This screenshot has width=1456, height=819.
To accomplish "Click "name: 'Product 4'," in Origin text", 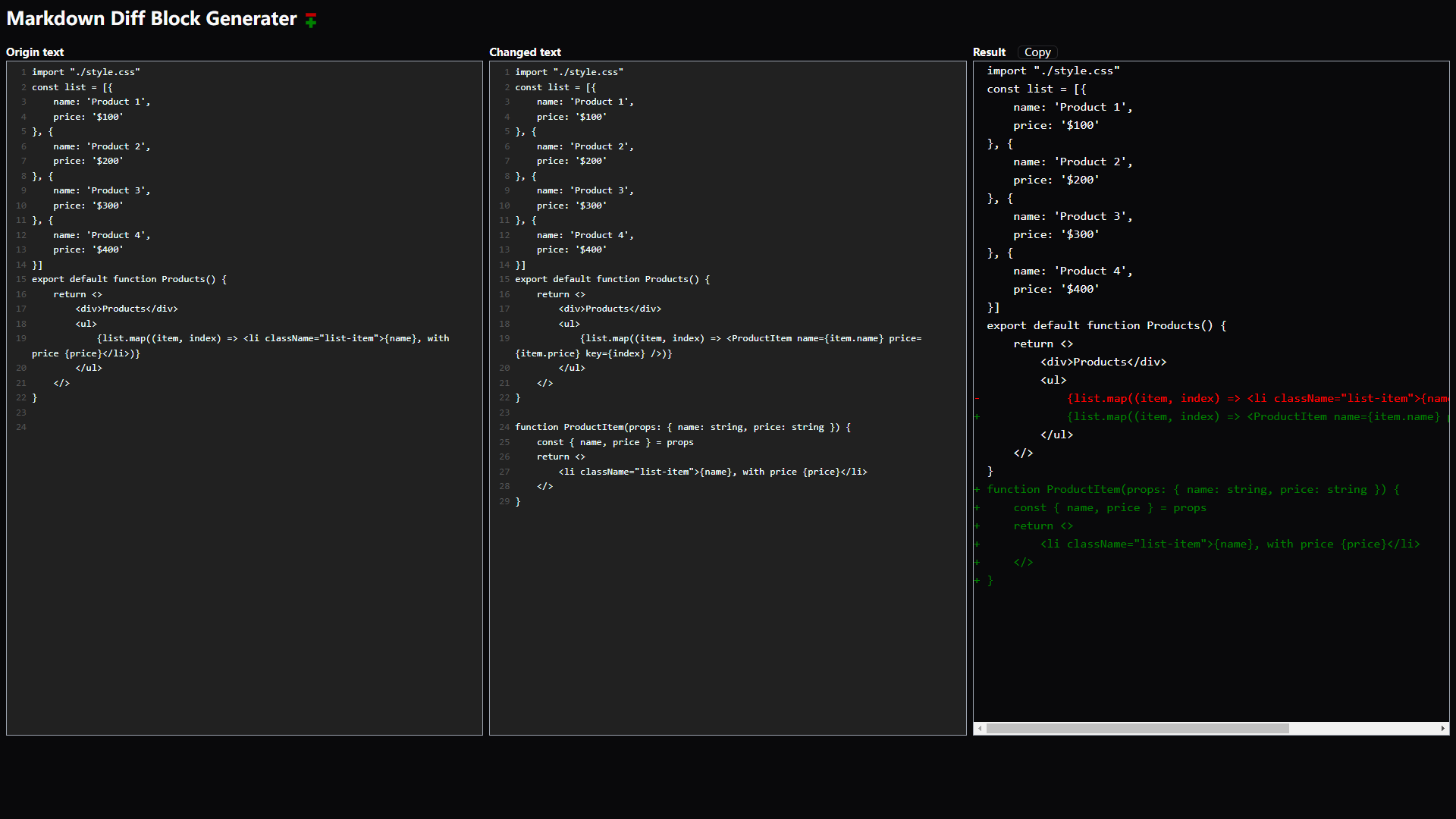I will [x=102, y=235].
